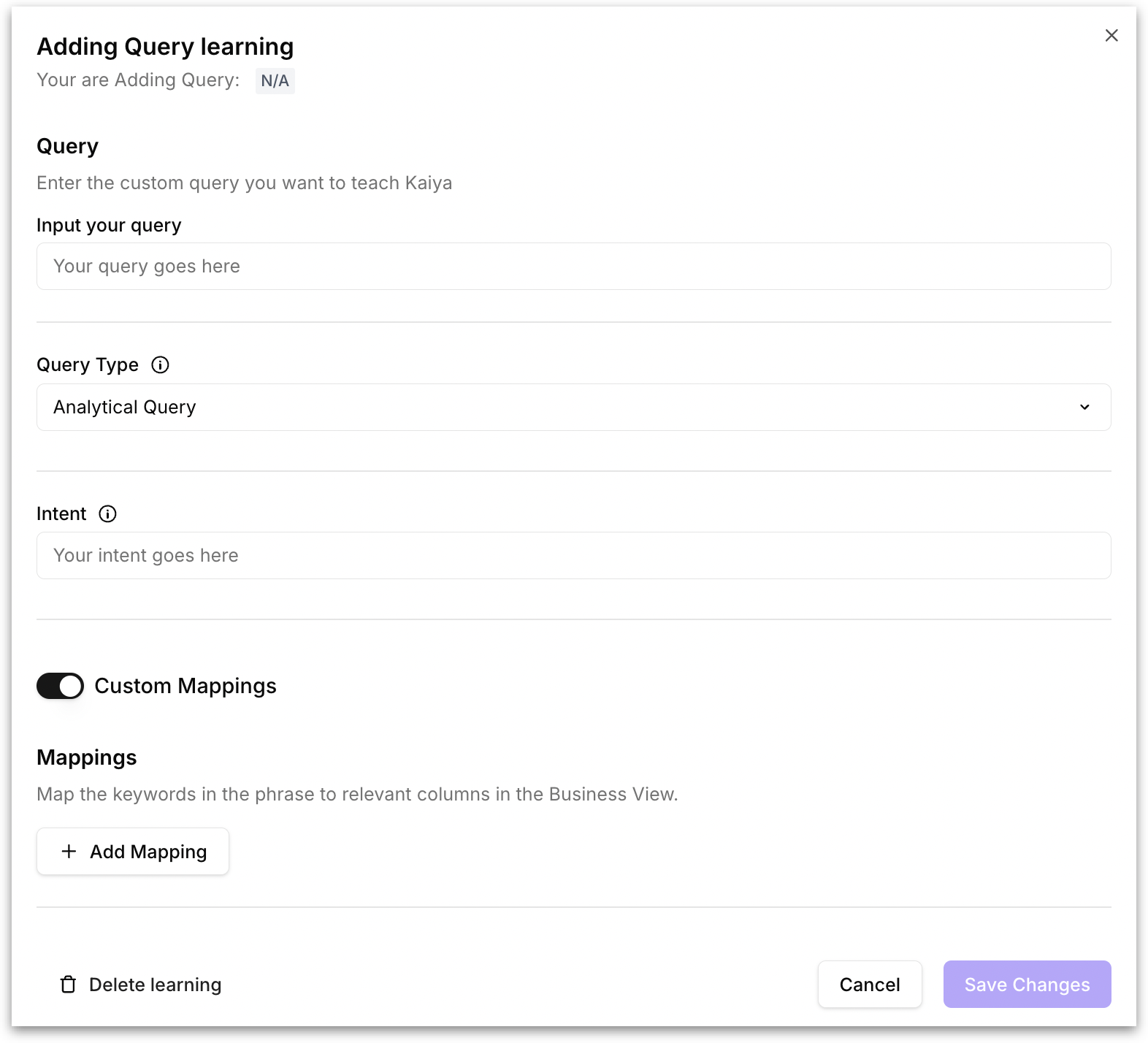Screen dimensions: 1148x1043
Task: Click the chevron arrow in Query Type field
Action: (x=1084, y=408)
